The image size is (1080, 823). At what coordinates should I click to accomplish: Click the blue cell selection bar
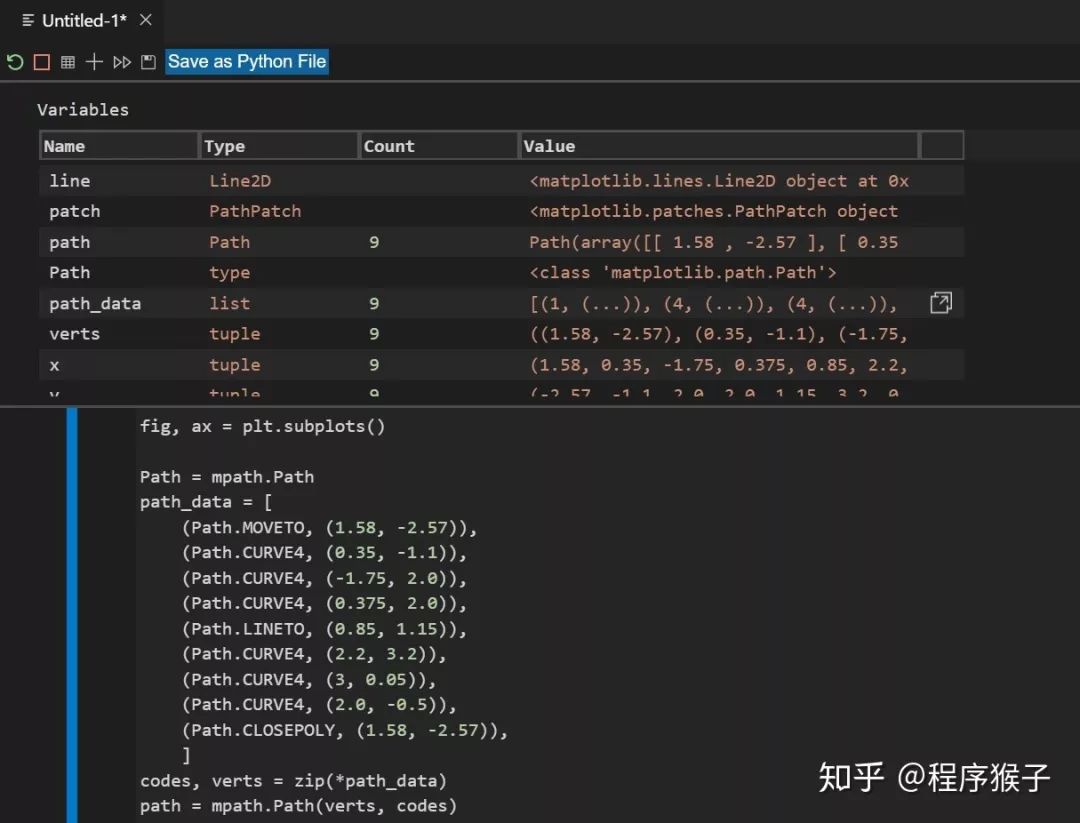point(72,615)
